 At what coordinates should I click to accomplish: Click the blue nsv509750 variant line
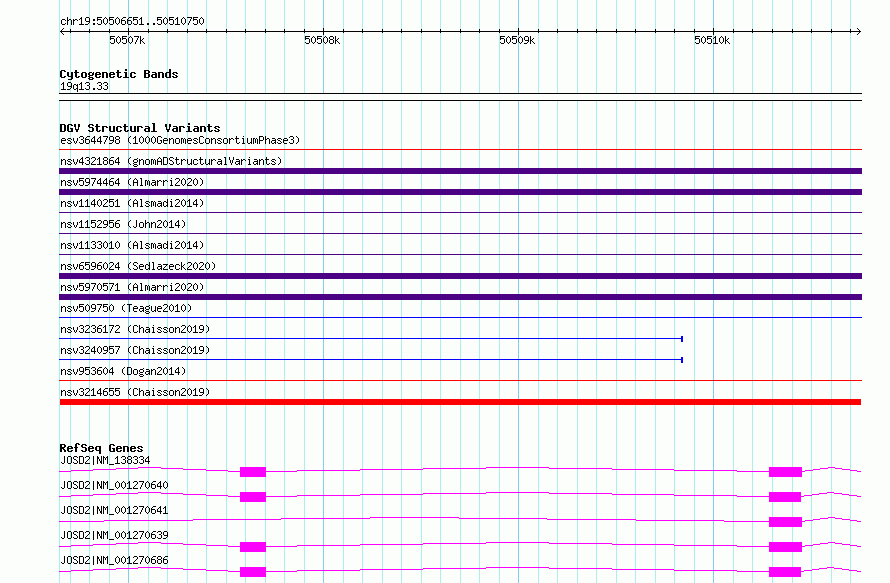click(x=460, y=318)
